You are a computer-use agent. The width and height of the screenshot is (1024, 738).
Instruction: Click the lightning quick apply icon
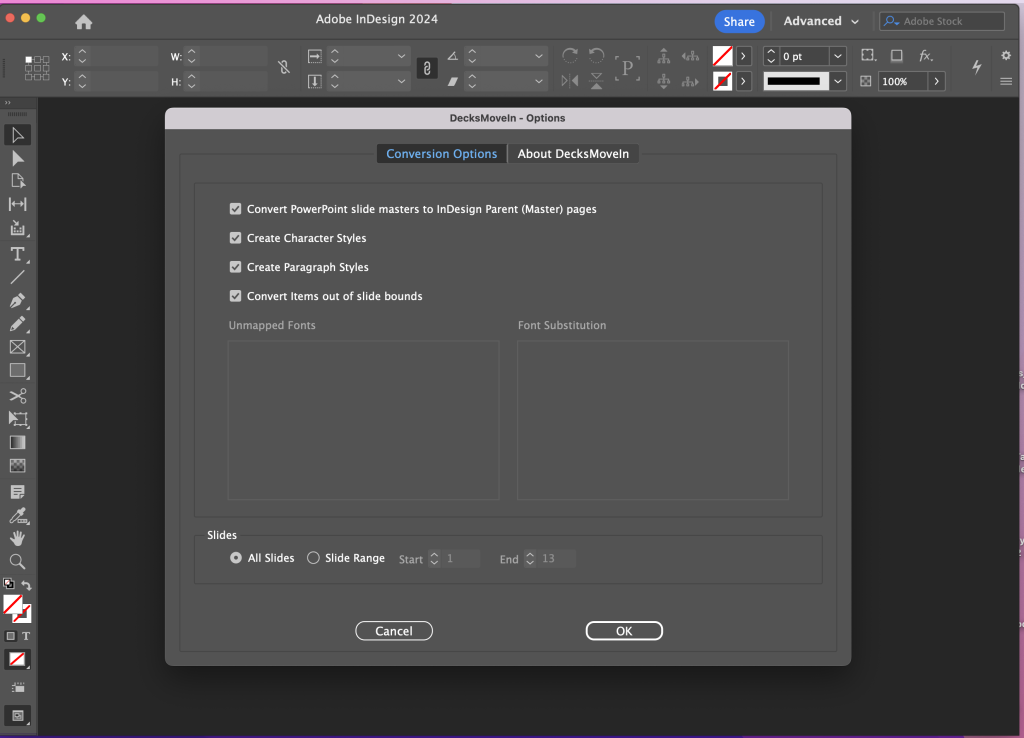pyautogui.click(x=977, y=67)
